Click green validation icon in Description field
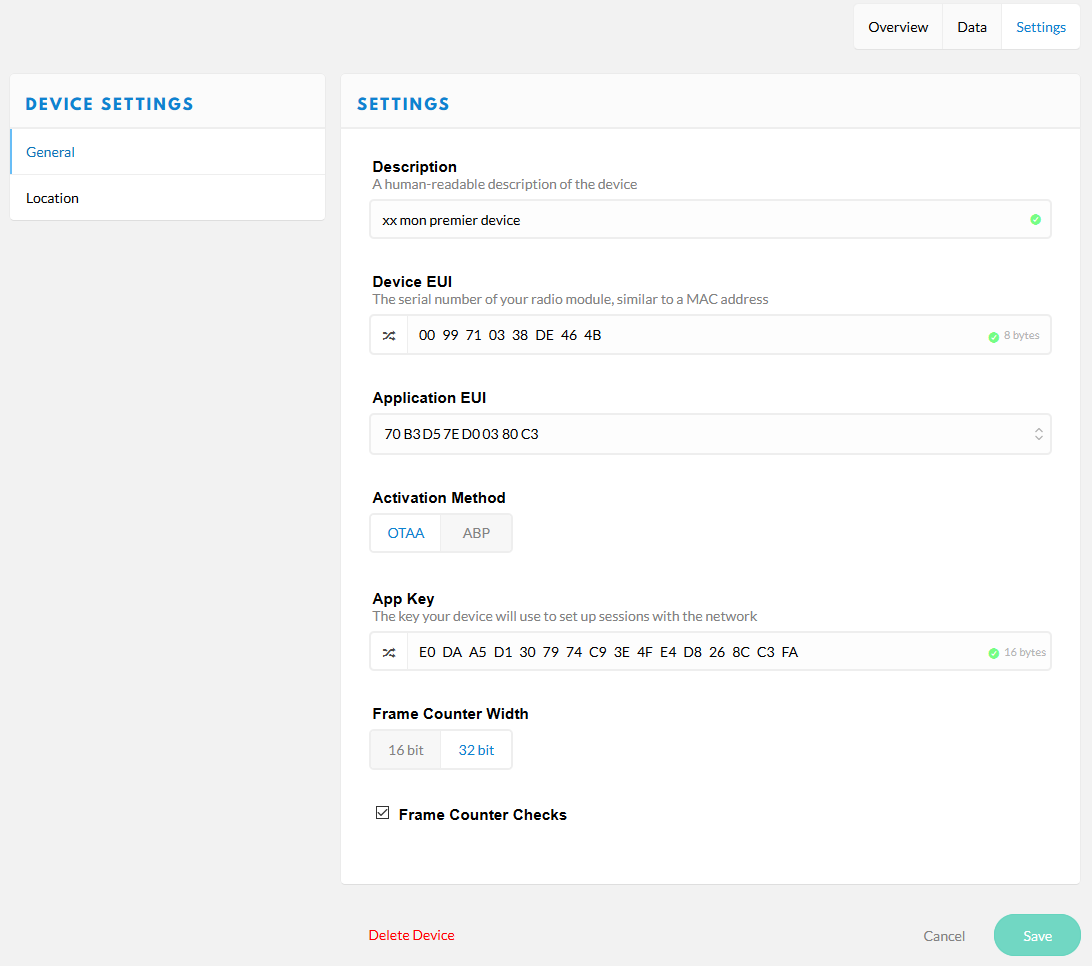This screenshot has height=966, width=1092. [x=1036, y=220]
